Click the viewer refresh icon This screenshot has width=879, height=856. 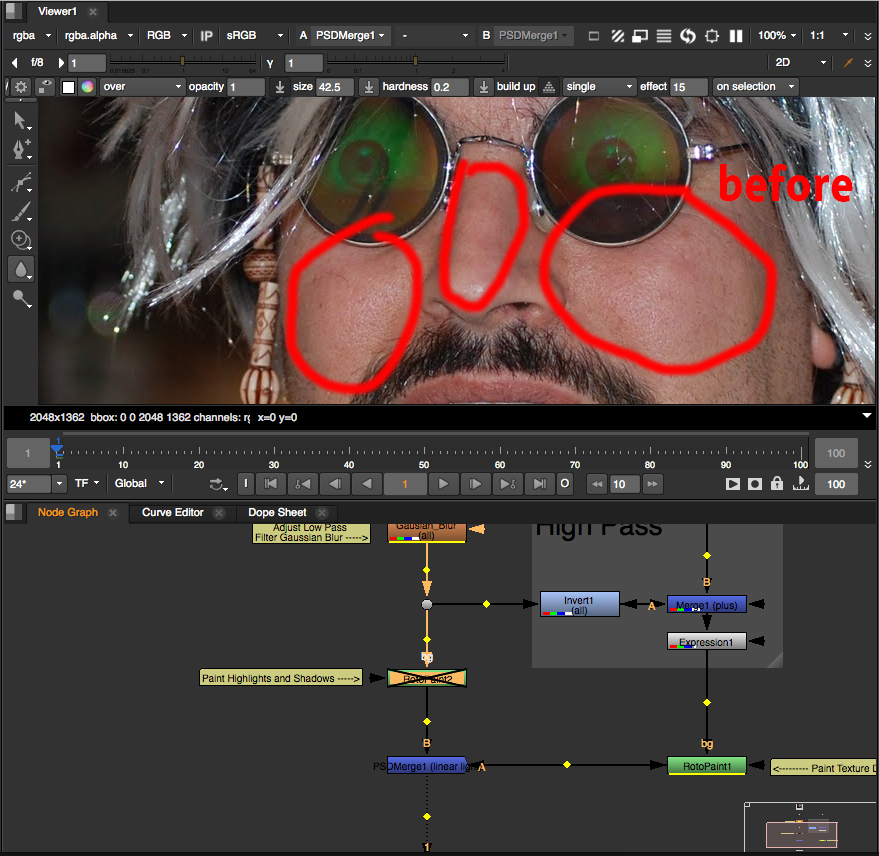[x=687, y=36]
